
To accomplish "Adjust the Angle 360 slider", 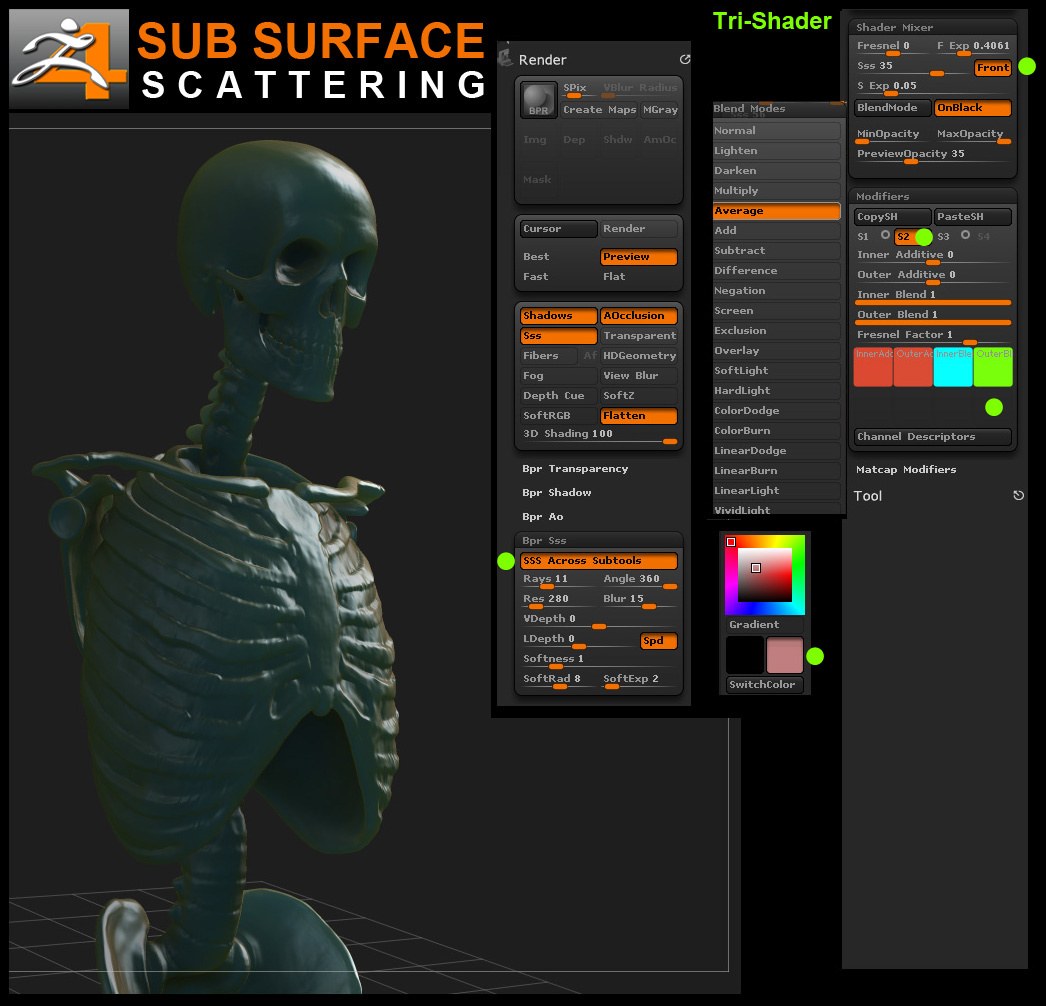I will pyautogui.click(x=638, y=580).
